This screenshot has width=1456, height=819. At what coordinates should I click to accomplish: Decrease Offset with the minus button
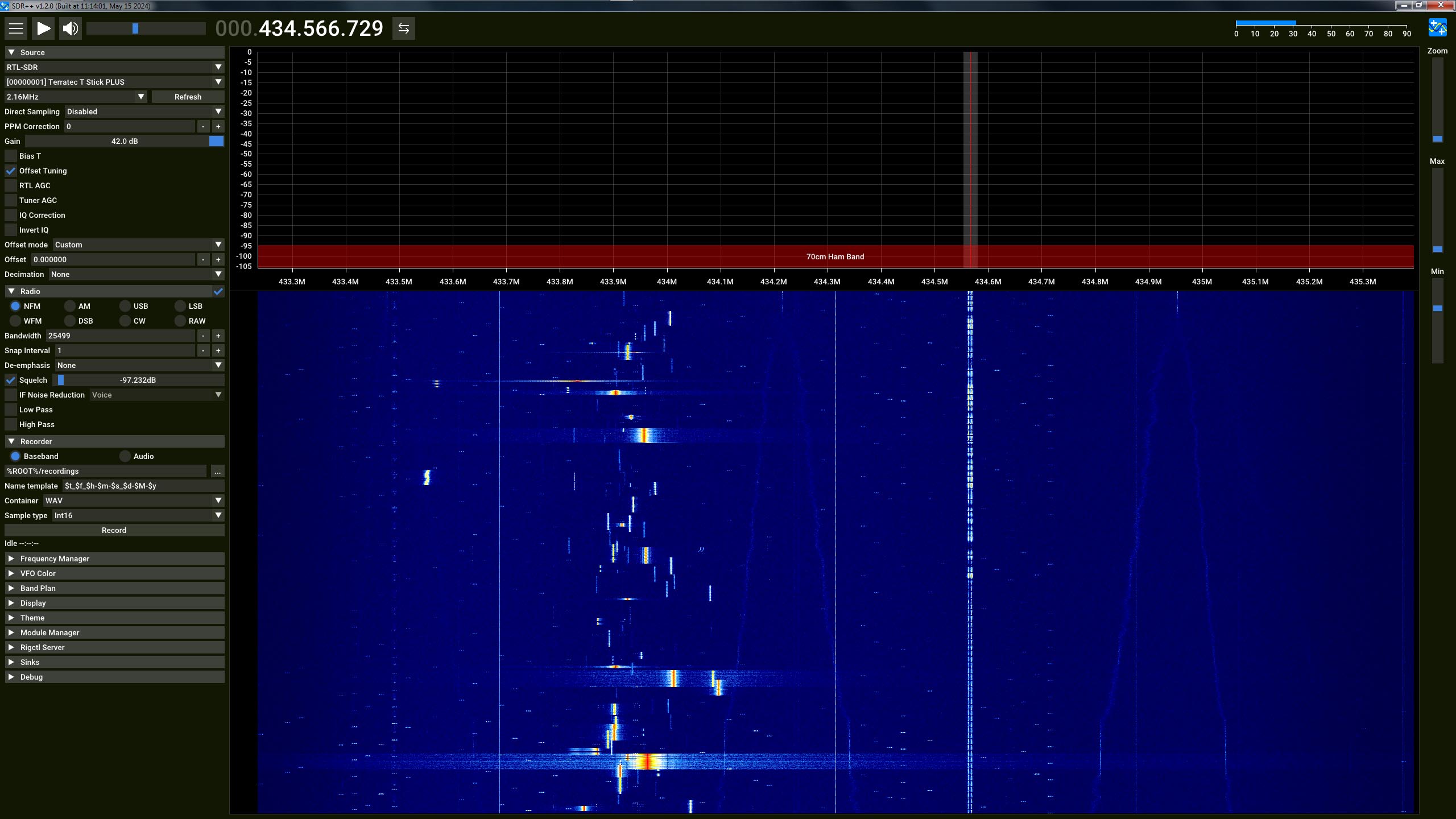pyautogui.click(x=203, y=259)
